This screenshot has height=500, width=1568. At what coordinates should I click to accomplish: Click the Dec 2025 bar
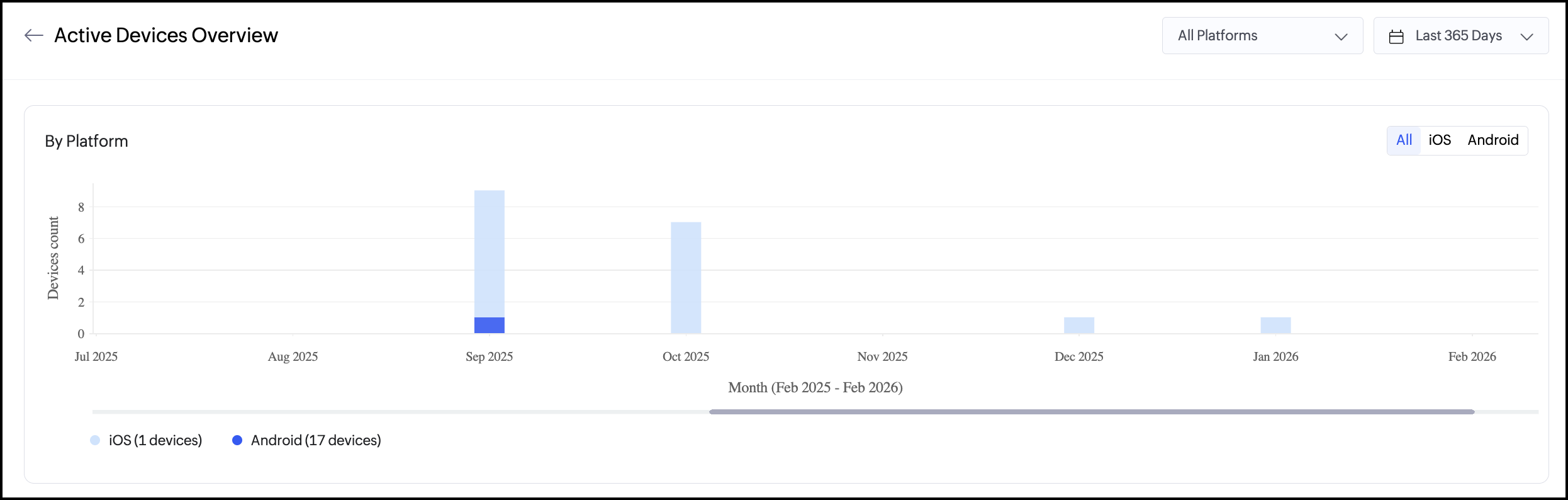(1079, 326)
